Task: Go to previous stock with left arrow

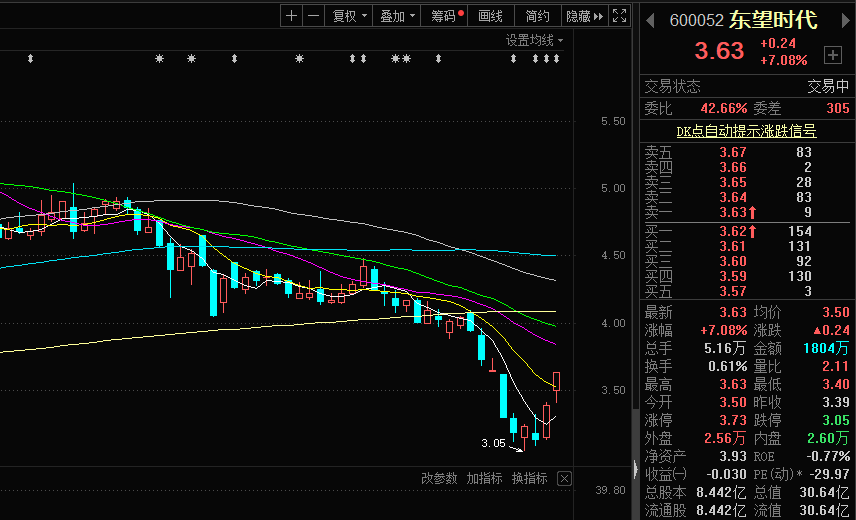Action: (x=648, y=19)
